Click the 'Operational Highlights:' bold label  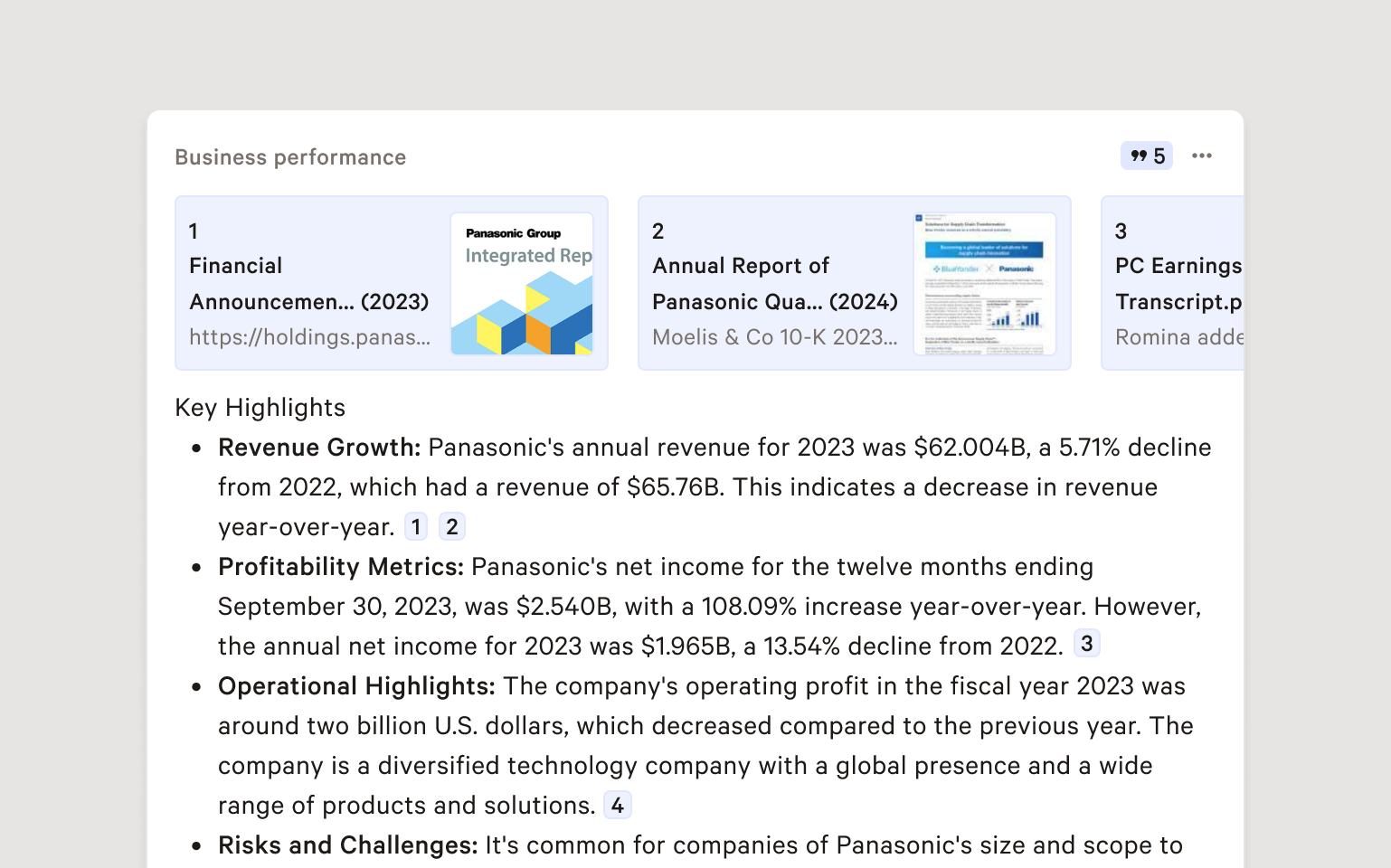[356, 686]
